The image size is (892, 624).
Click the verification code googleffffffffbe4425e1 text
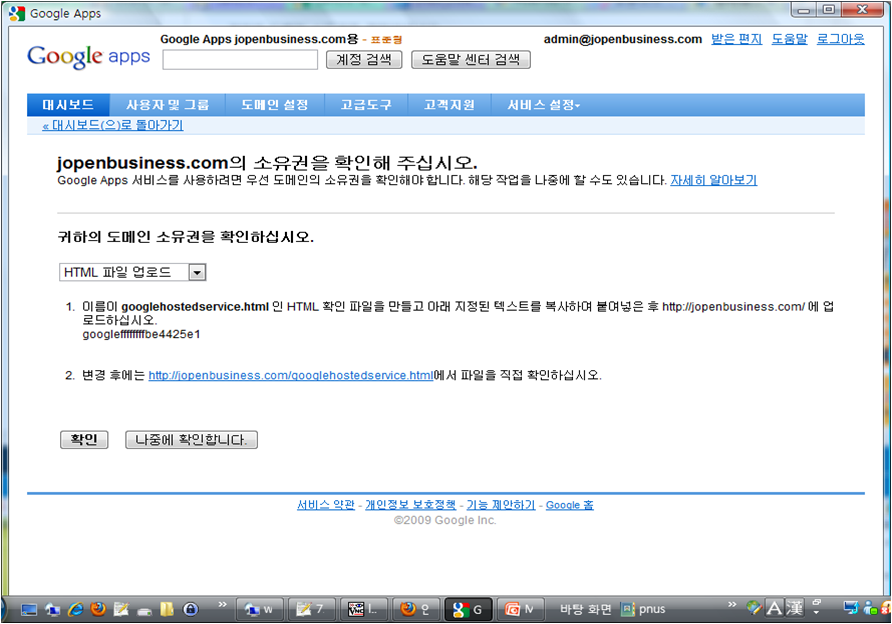pyautogui.click(x=141, y=334)
